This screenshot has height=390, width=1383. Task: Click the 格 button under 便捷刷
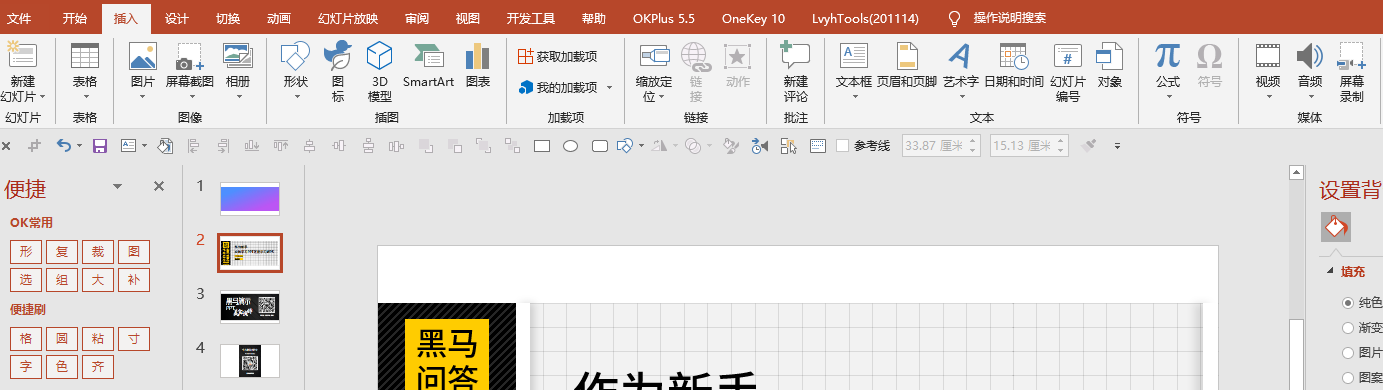[25, 339]
